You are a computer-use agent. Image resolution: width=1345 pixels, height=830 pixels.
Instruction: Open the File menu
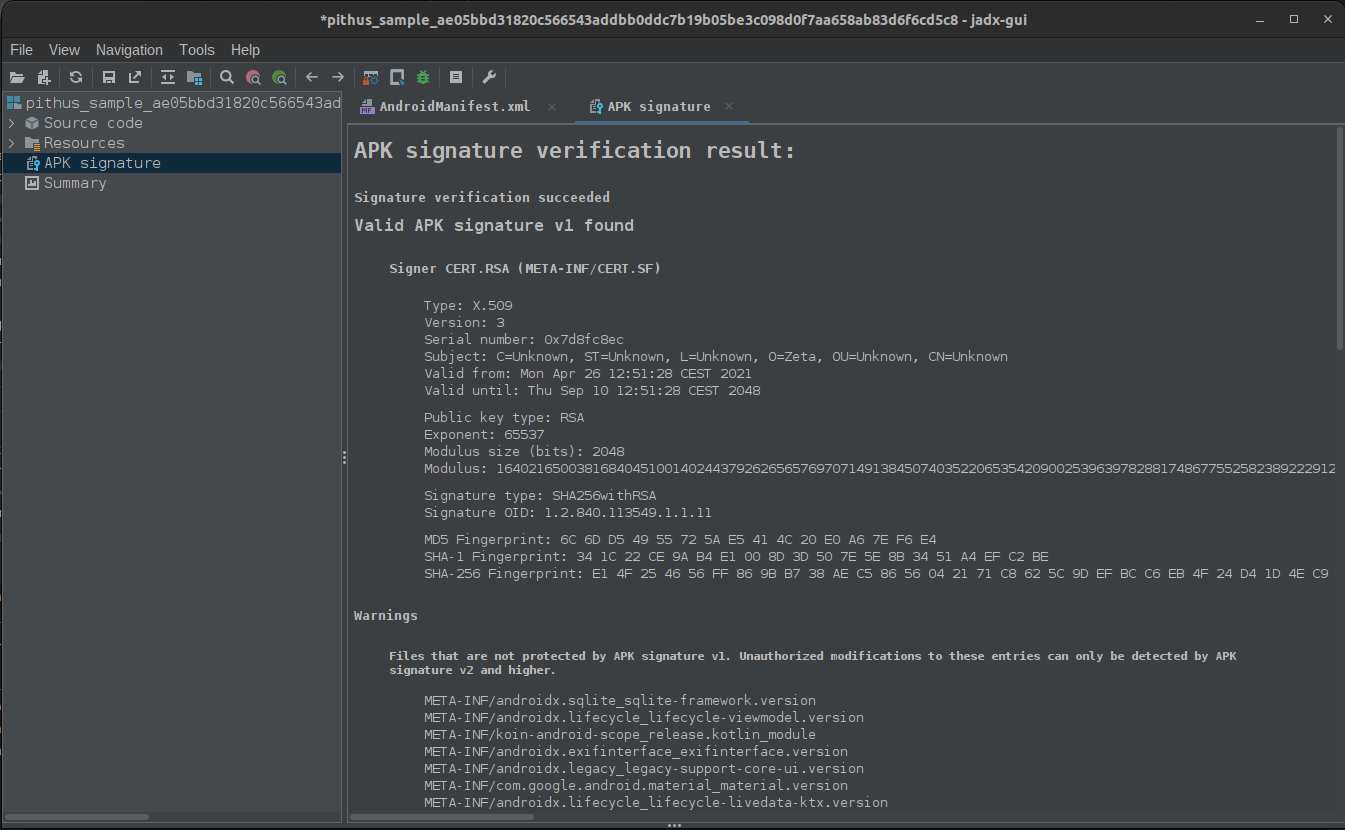click(x=21, y=49)
